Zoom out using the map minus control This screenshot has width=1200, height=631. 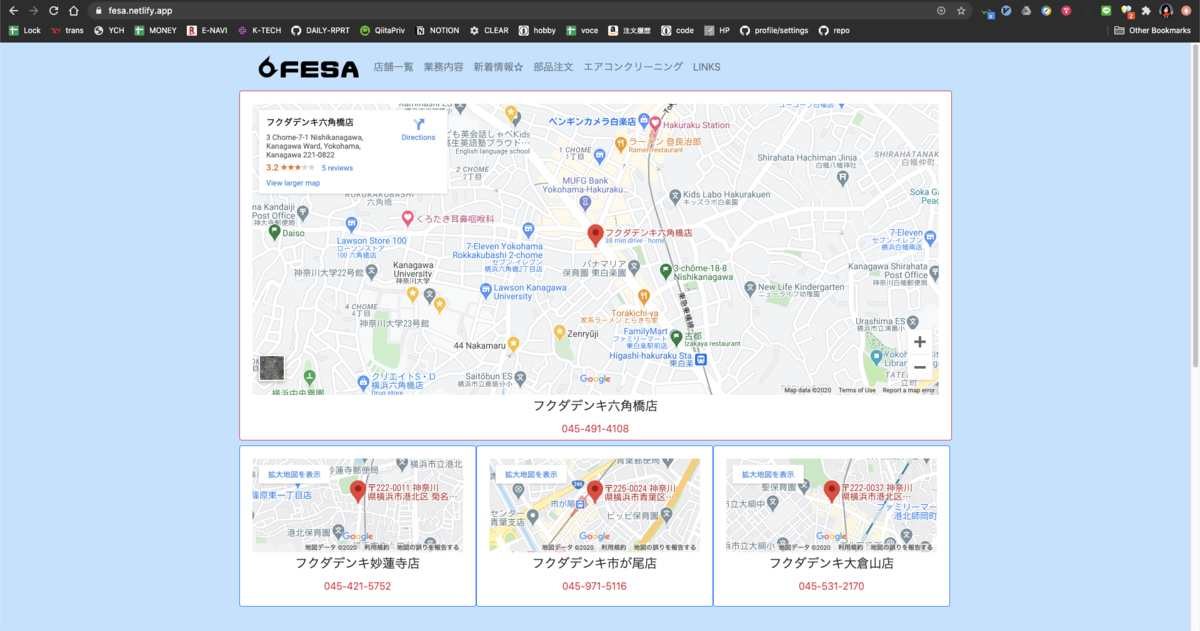(919, 367)
